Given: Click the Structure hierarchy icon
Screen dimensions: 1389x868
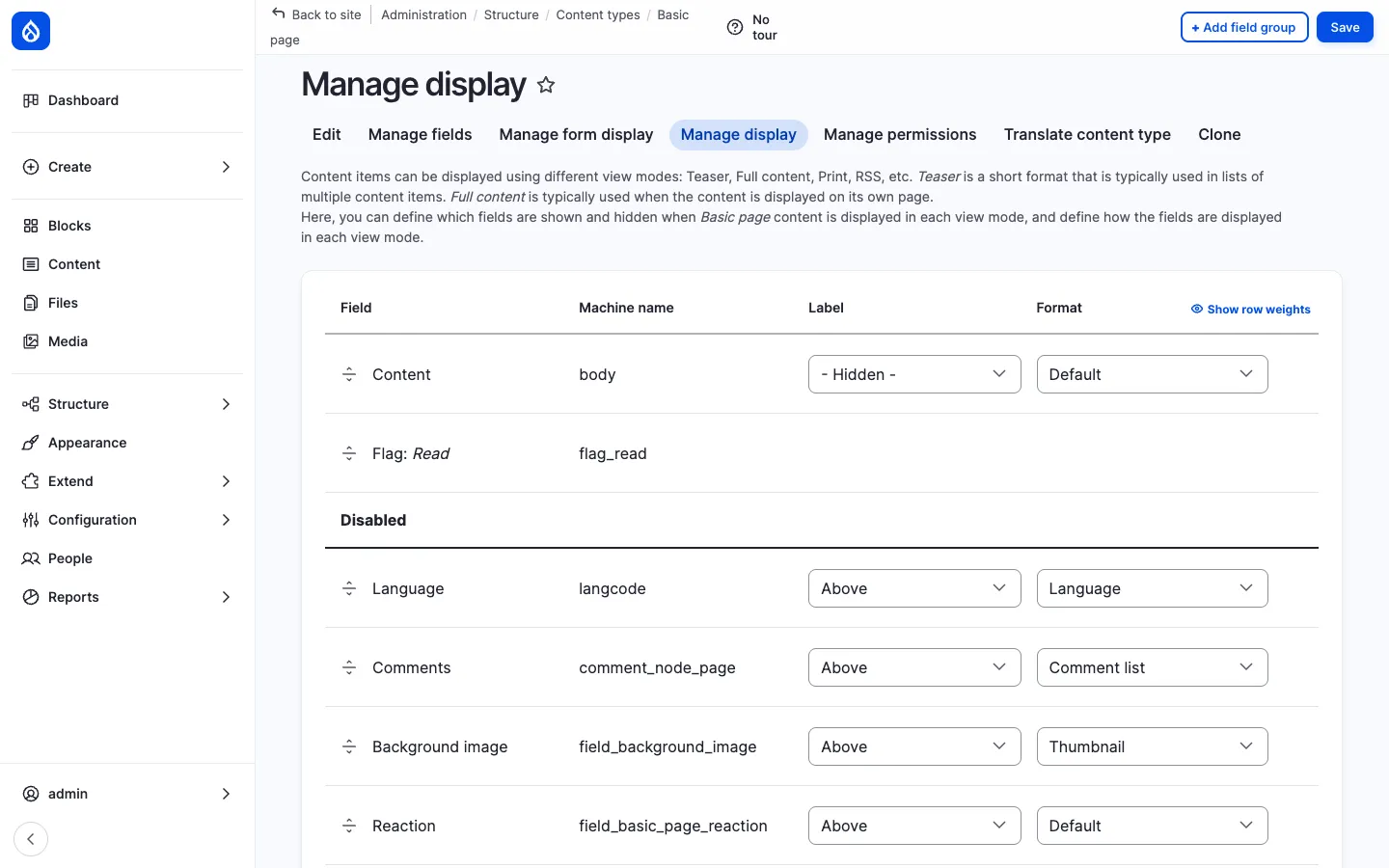Looking at the screenshot, I should pyautogui.click(x=31, y=404).
